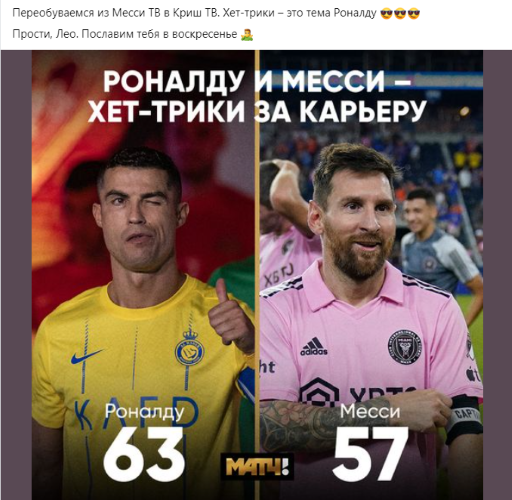Click the shrugging person emoji after воскресенье
This screenshot has height=500, width=512.
(247, 34)
